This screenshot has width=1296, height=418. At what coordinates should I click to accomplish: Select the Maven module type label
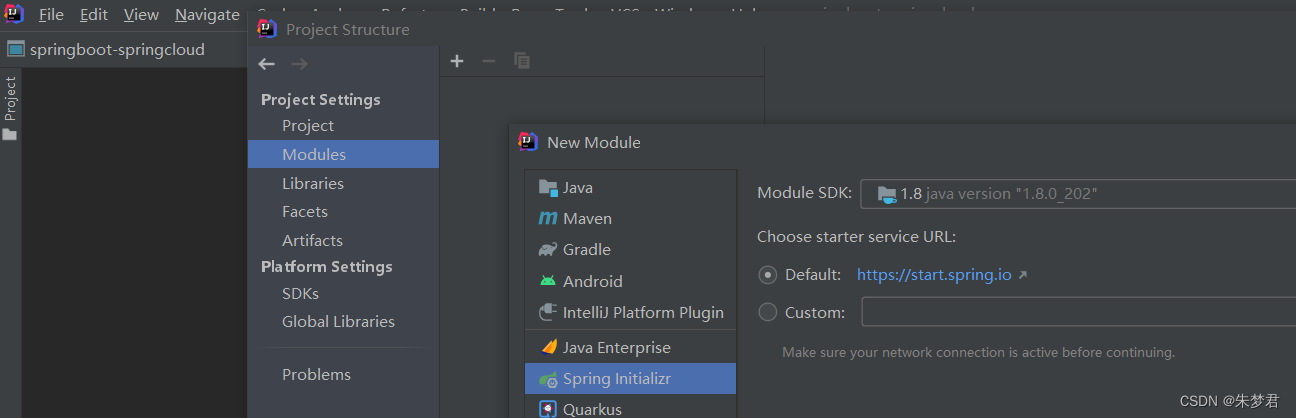pyautogui.click(x=587, y=218)
